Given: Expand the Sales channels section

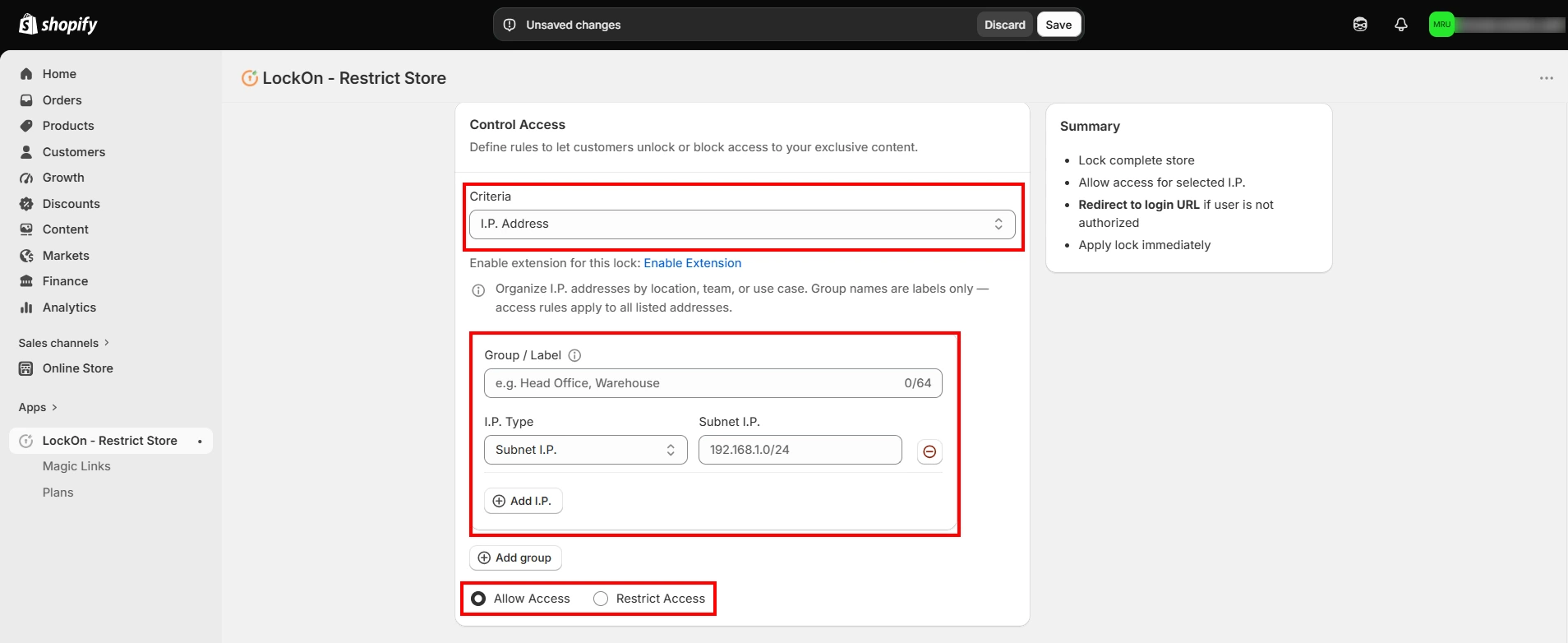Looking at the screenshot, I should point(64,343).
